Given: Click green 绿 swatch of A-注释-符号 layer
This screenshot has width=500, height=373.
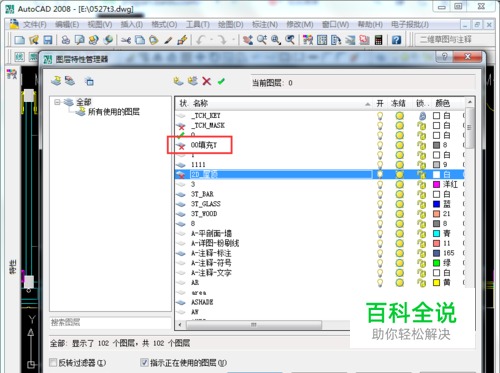Looking at the screenshot, I should click(x=436, y=263).
